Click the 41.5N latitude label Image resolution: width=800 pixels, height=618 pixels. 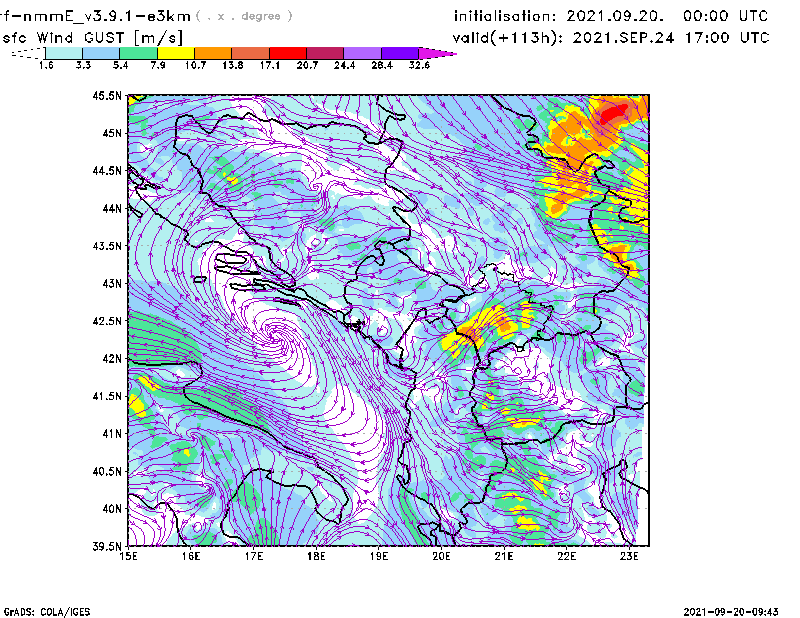pos(107,396)
